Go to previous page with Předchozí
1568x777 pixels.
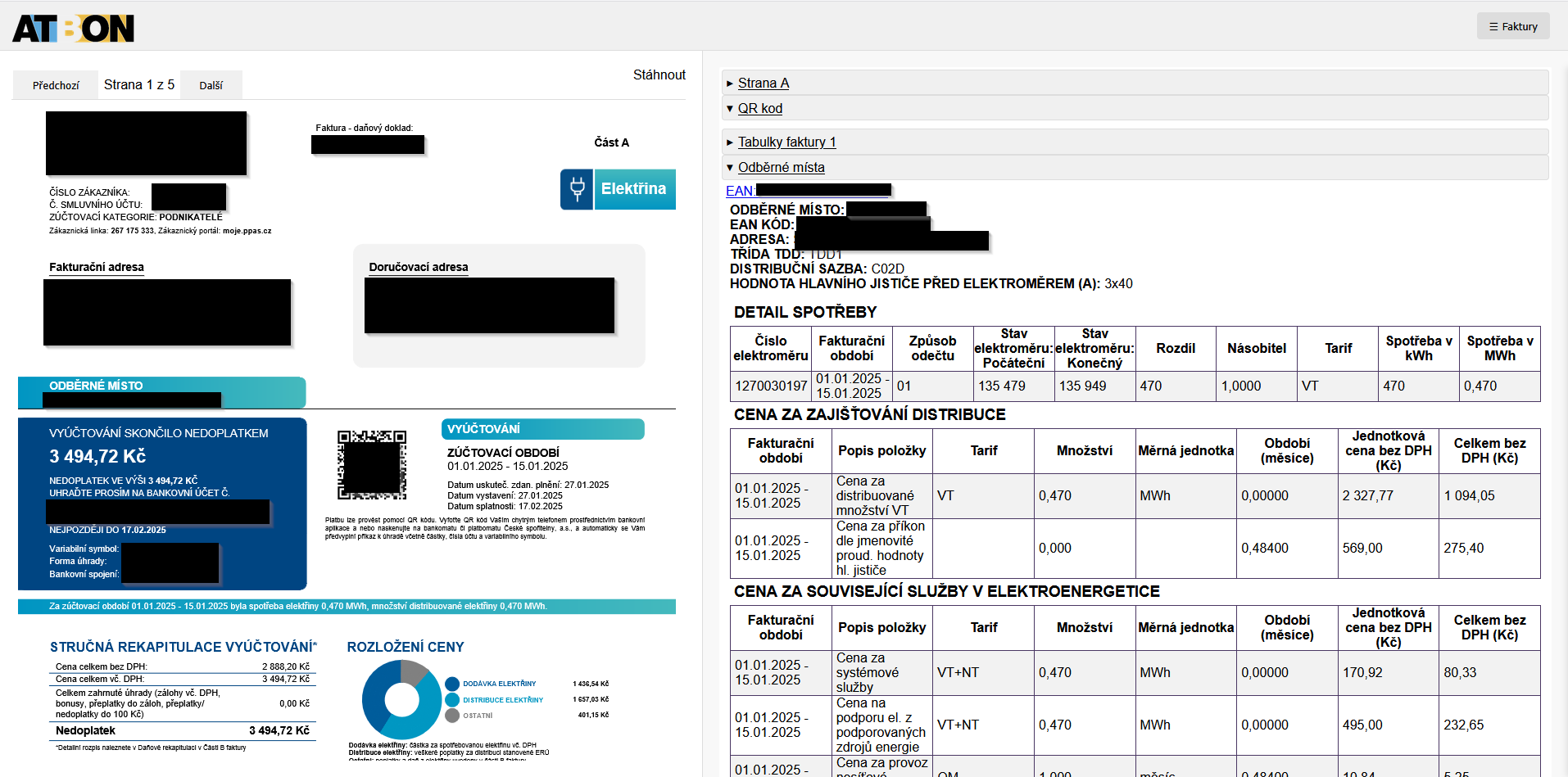coord(56,85)
